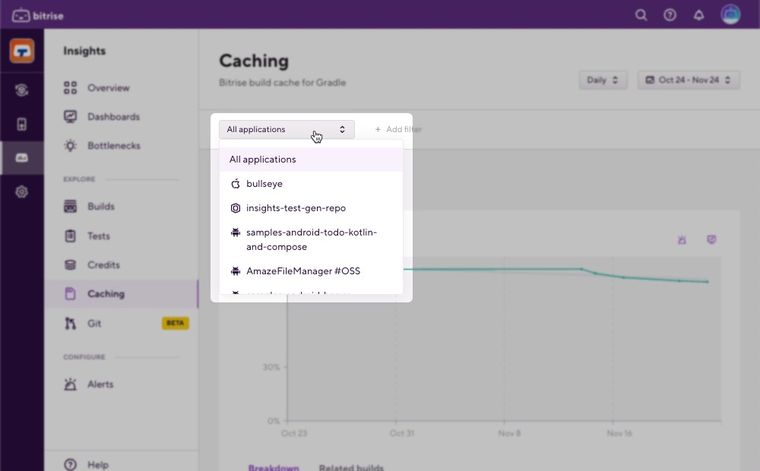The height and width of the screenshot is (471, 760).
Task: Switch to Related builds tab
Action: click(351, 467)
